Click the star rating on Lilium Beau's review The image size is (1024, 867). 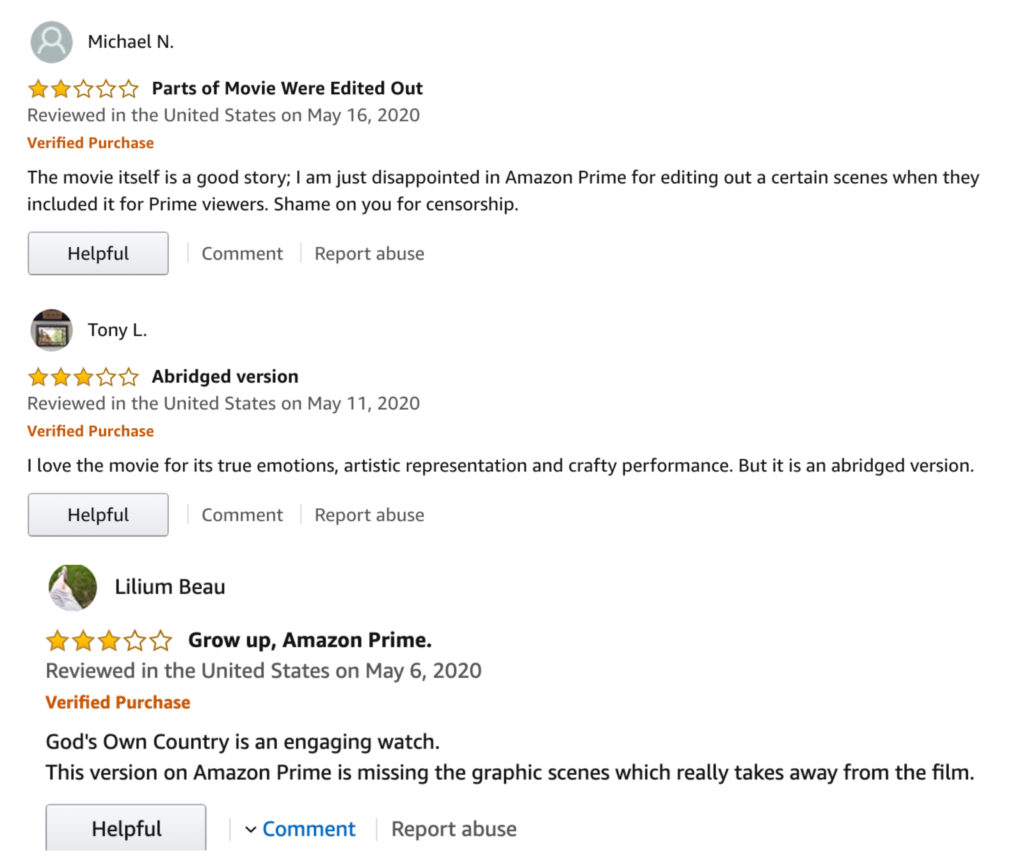[109, 640]
